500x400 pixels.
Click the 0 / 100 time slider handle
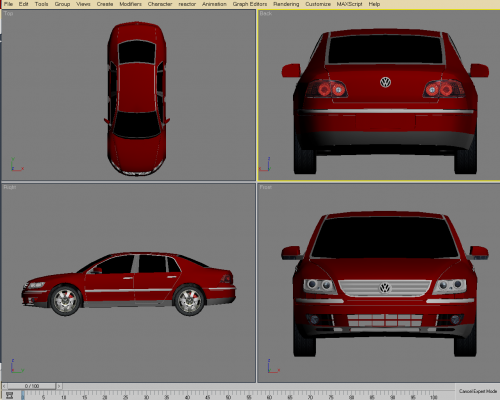point(32,386)
